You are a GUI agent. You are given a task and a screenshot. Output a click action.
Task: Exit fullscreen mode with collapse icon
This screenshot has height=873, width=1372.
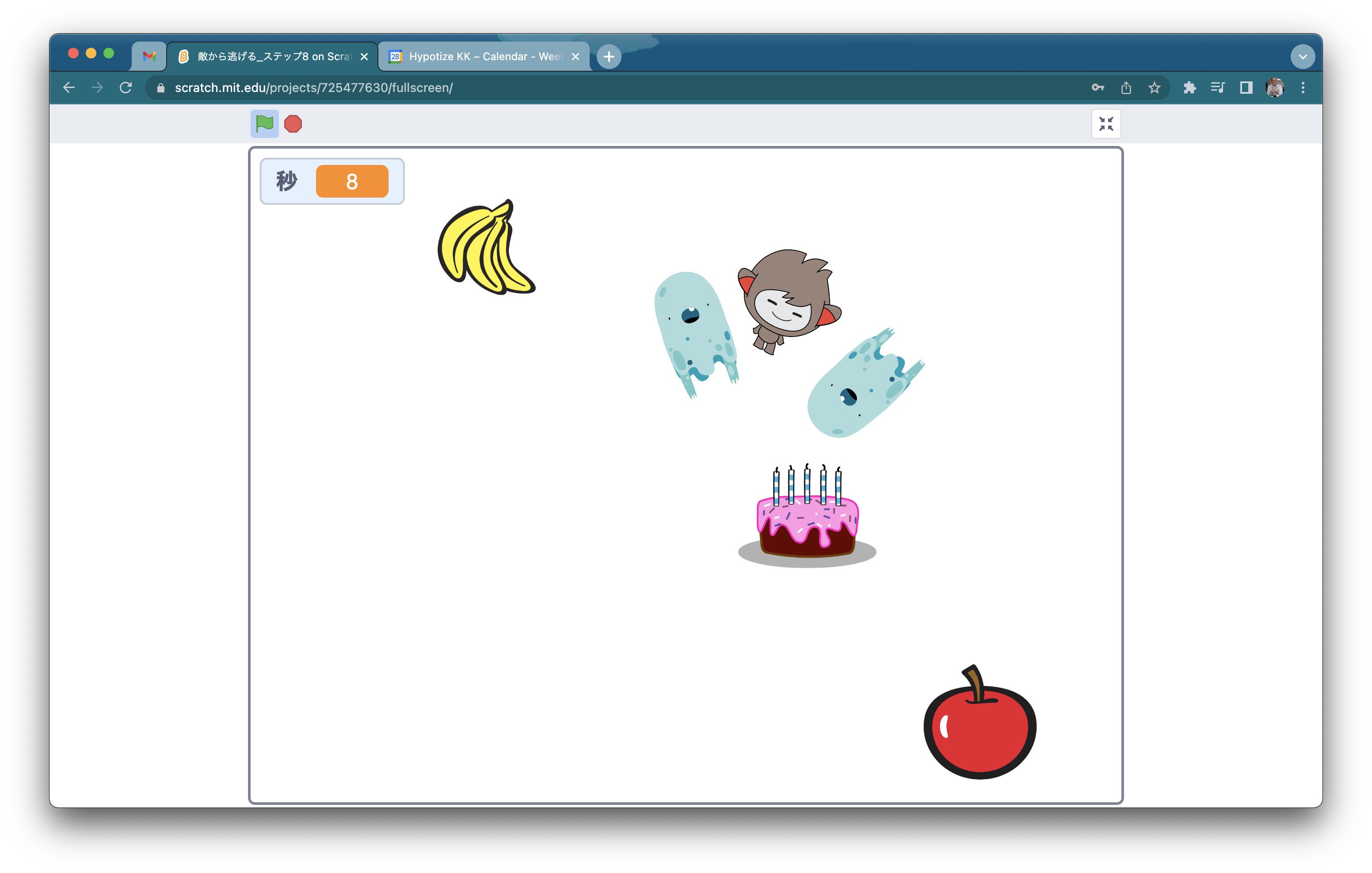[x=1105, y=124]
